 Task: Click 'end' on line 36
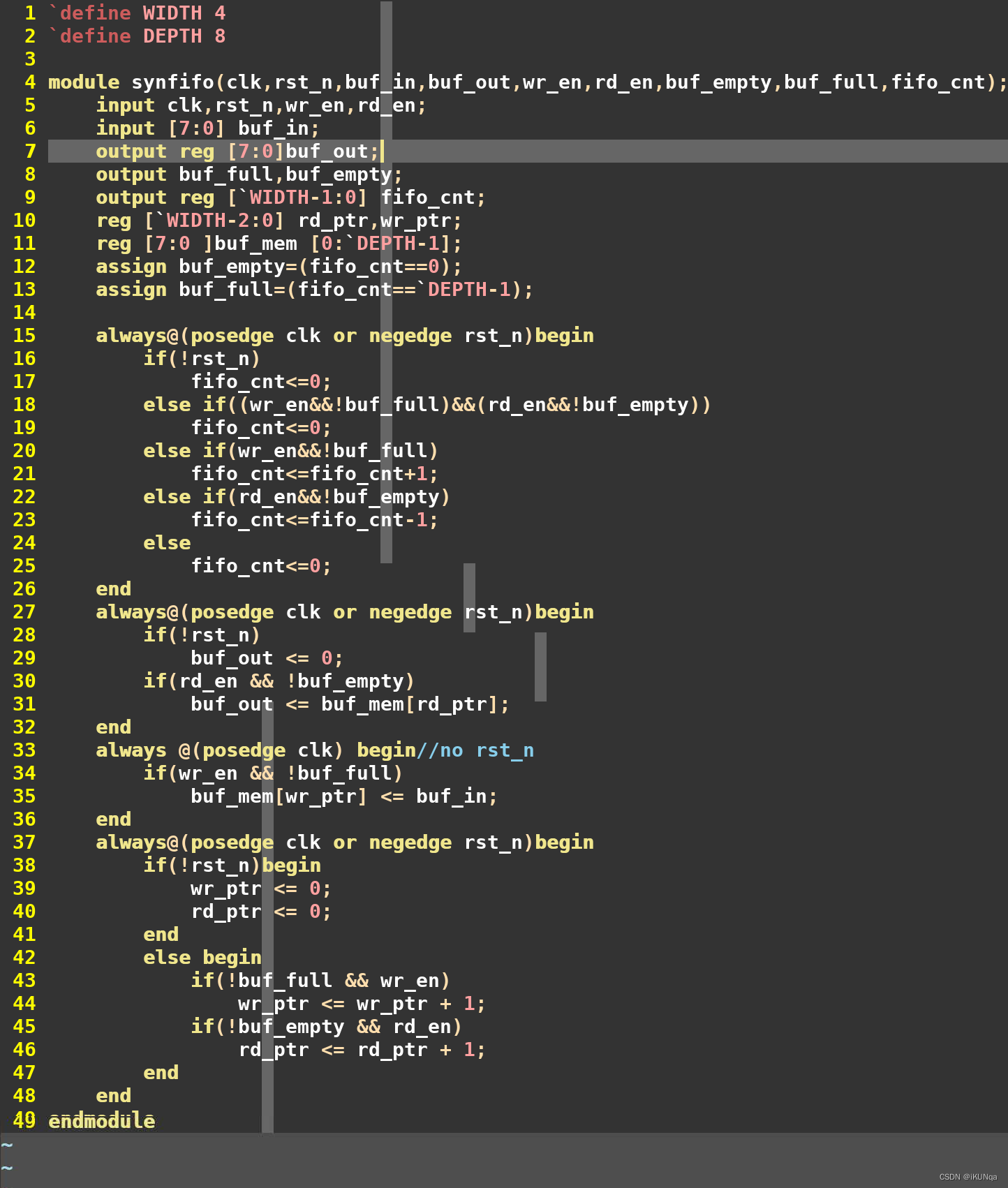click(113, 819)
